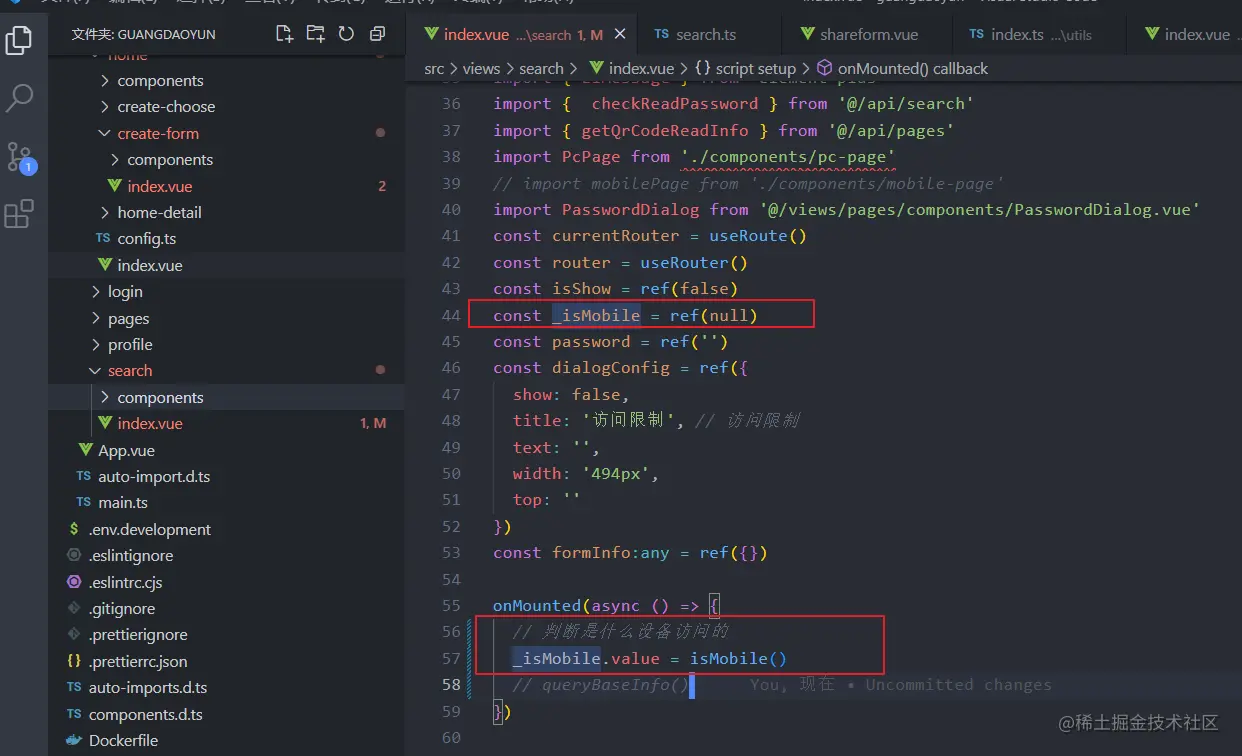Image resolution: width=1242 pixels, height=756 pixels.
Task: Click the 'Uncommitted changes' blame annotation
Action: [x=958, y=685]
